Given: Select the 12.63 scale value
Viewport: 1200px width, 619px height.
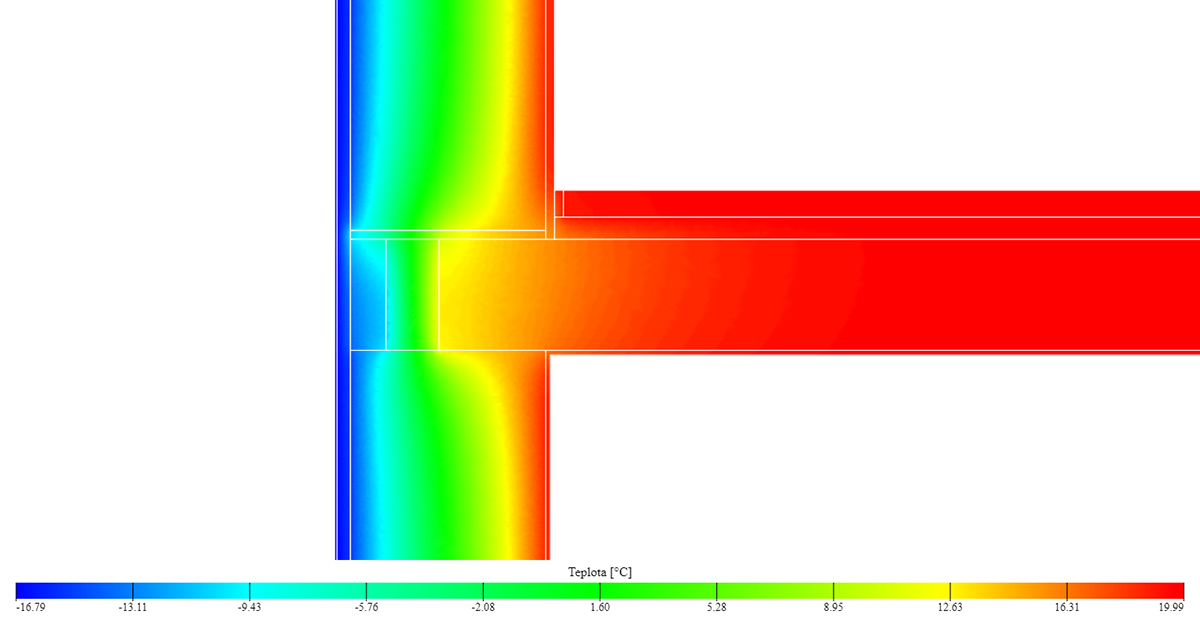Looking at the screenshot, I should point(950,607).
